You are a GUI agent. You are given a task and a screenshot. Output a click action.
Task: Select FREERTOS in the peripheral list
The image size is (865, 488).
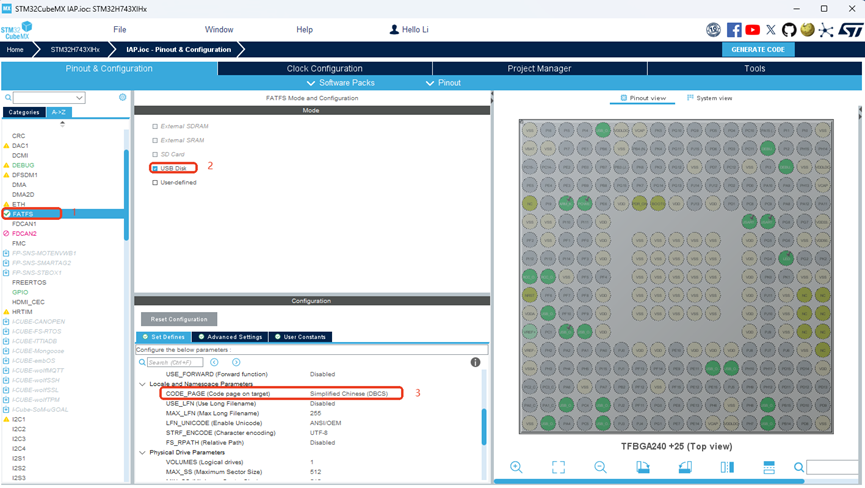tap(29, 282)
